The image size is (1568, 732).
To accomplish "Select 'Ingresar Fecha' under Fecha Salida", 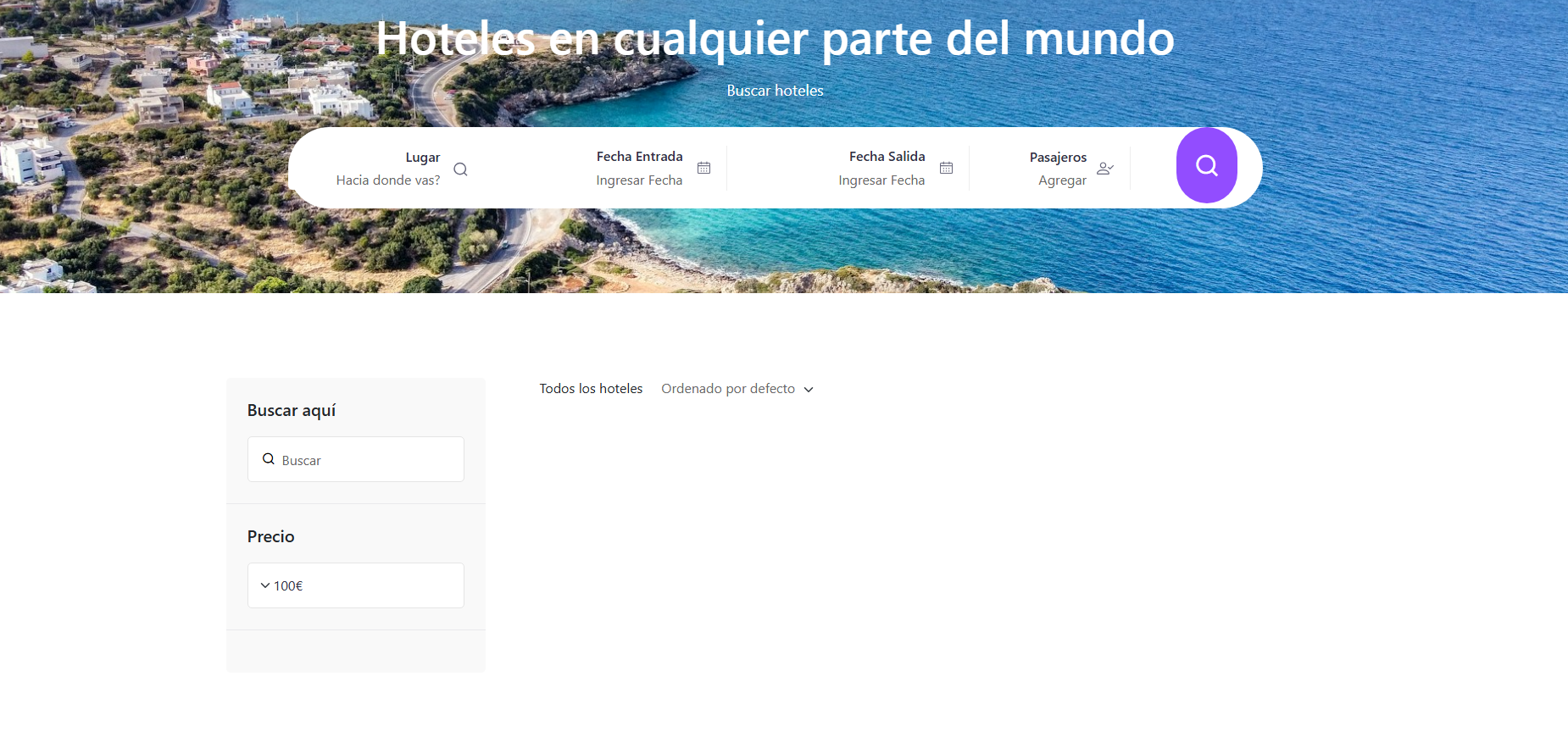I will coord(881,180).
